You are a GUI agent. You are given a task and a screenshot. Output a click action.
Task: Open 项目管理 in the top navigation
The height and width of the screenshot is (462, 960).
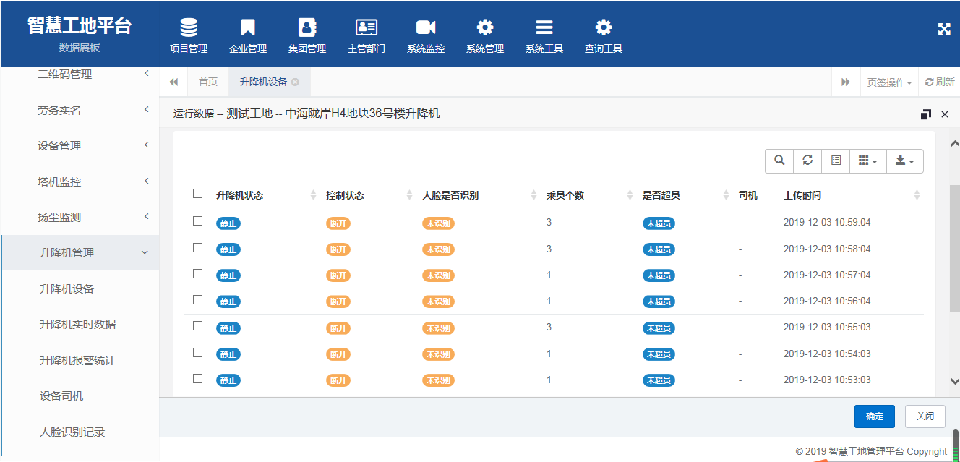(189, 37)
